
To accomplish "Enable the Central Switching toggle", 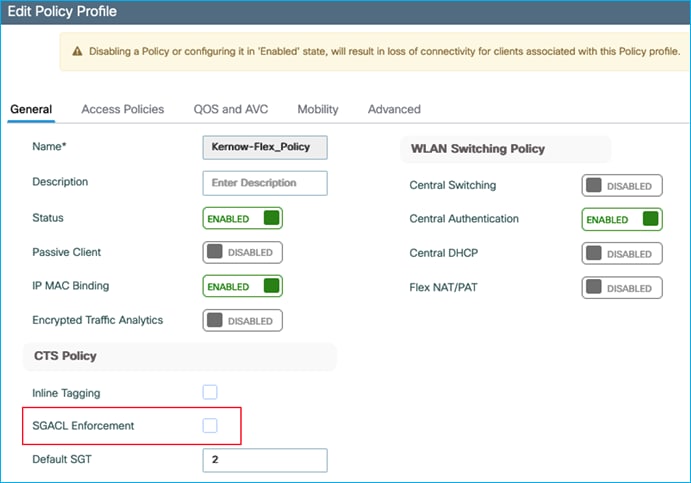I will pyautogui.click(x=622, y=186).
